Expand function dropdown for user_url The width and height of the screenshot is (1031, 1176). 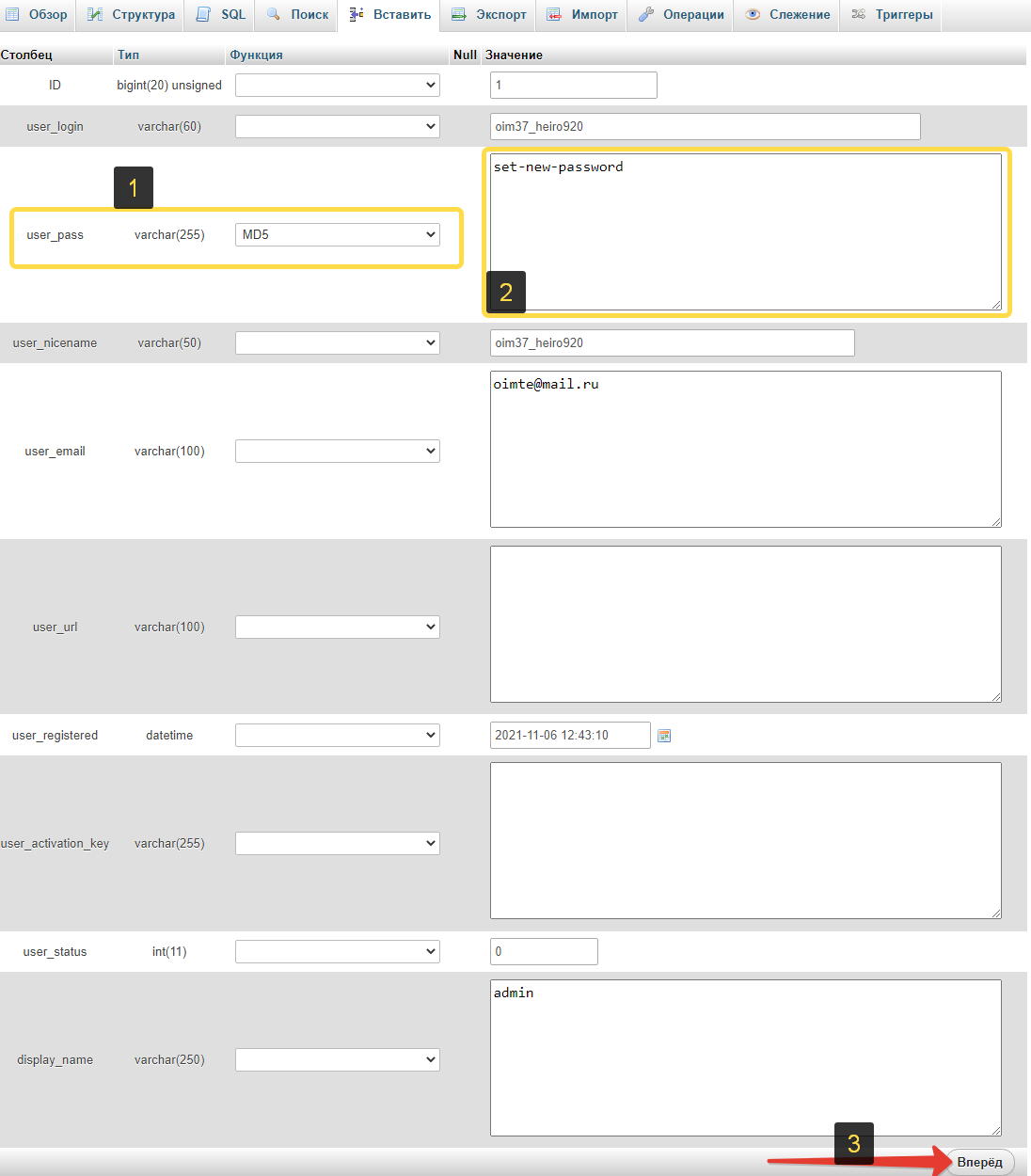(x=338, y=627)
